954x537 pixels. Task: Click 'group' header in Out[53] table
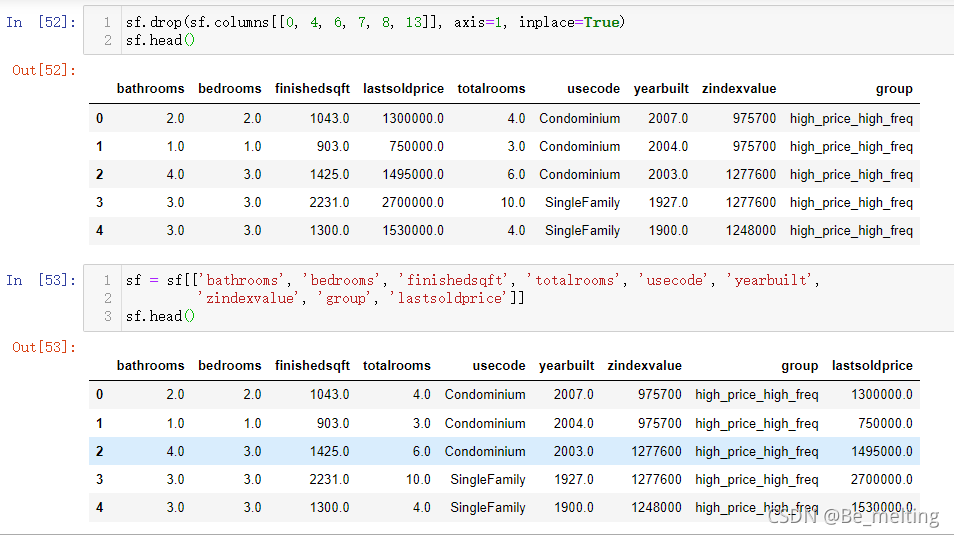pos(799,366)
